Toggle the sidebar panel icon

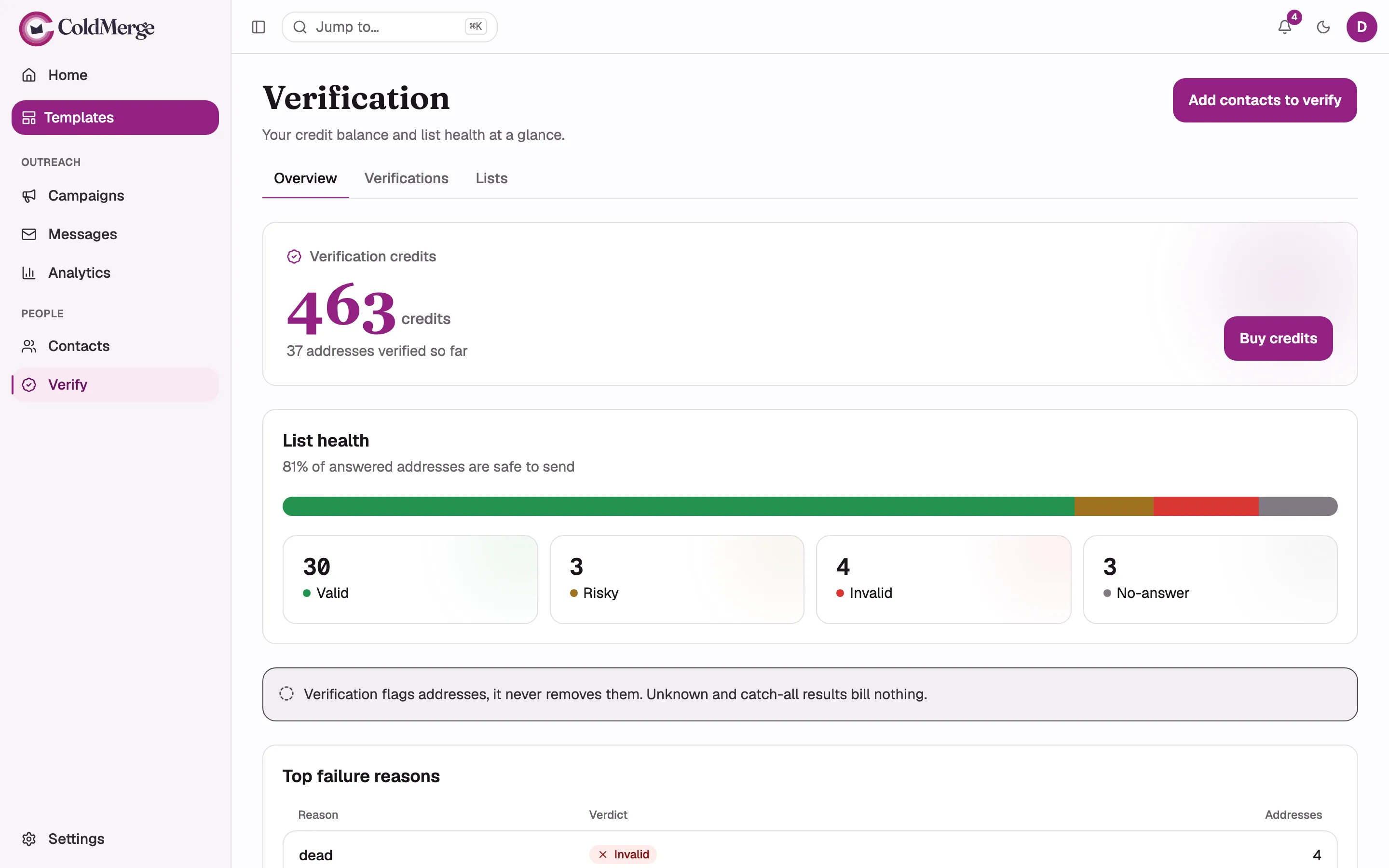(x=259, y=27)
